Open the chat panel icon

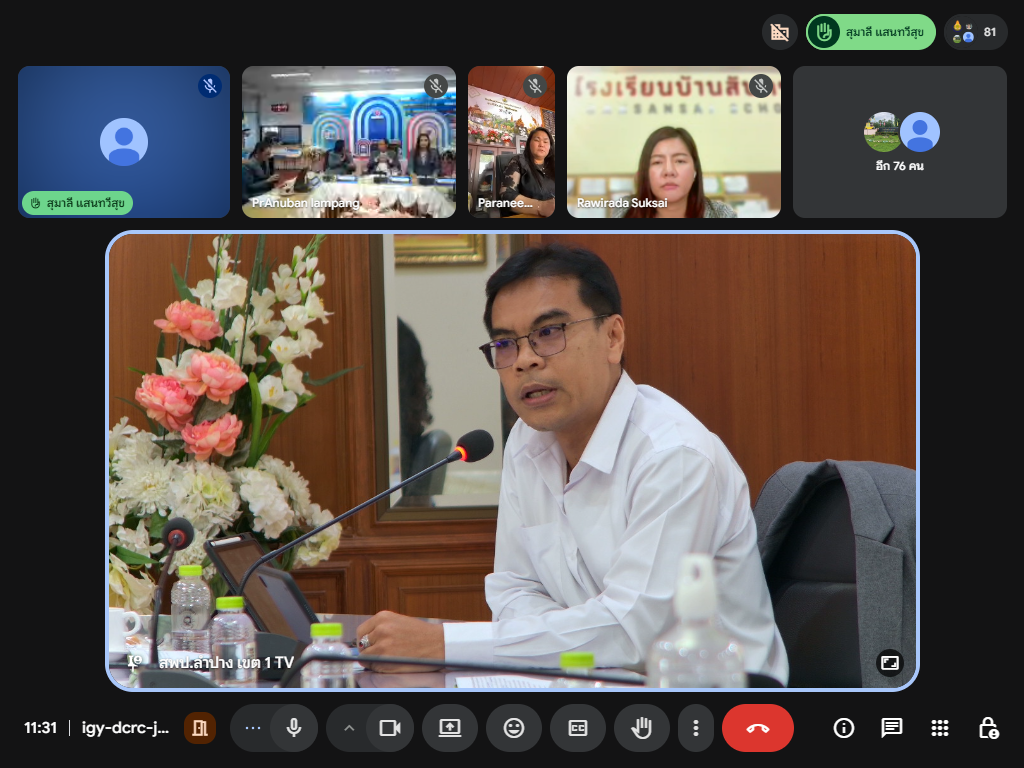click(x=892, y=728)
